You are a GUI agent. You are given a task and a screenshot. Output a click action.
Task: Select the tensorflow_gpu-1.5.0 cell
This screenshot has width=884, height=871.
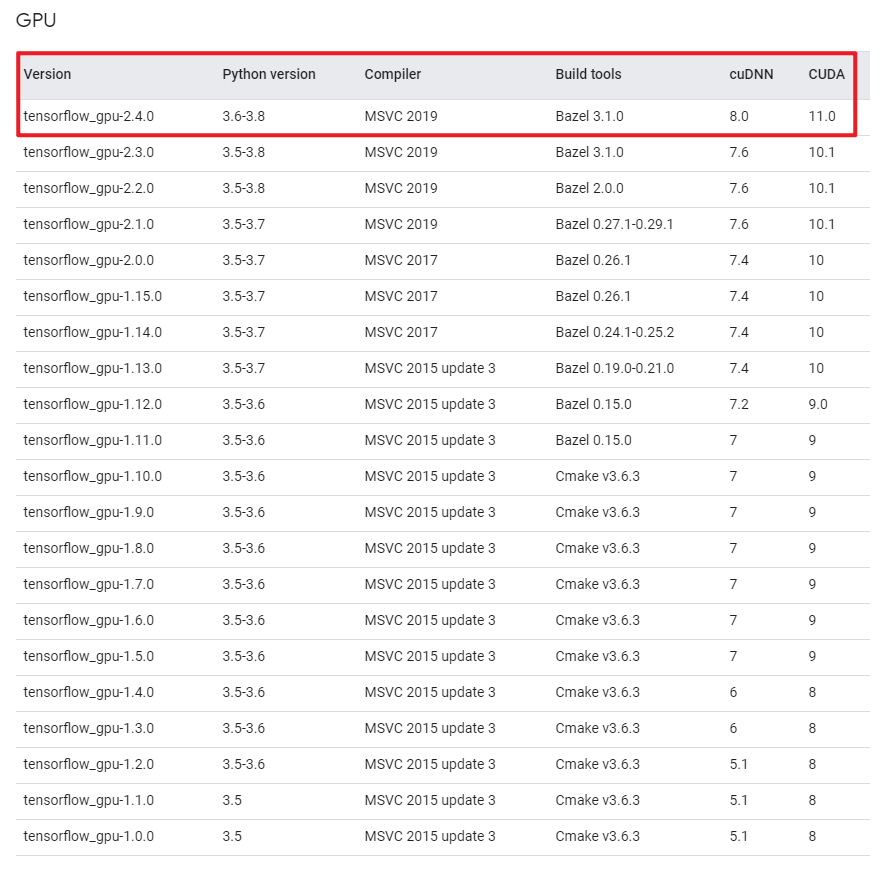tap(89, 657)
